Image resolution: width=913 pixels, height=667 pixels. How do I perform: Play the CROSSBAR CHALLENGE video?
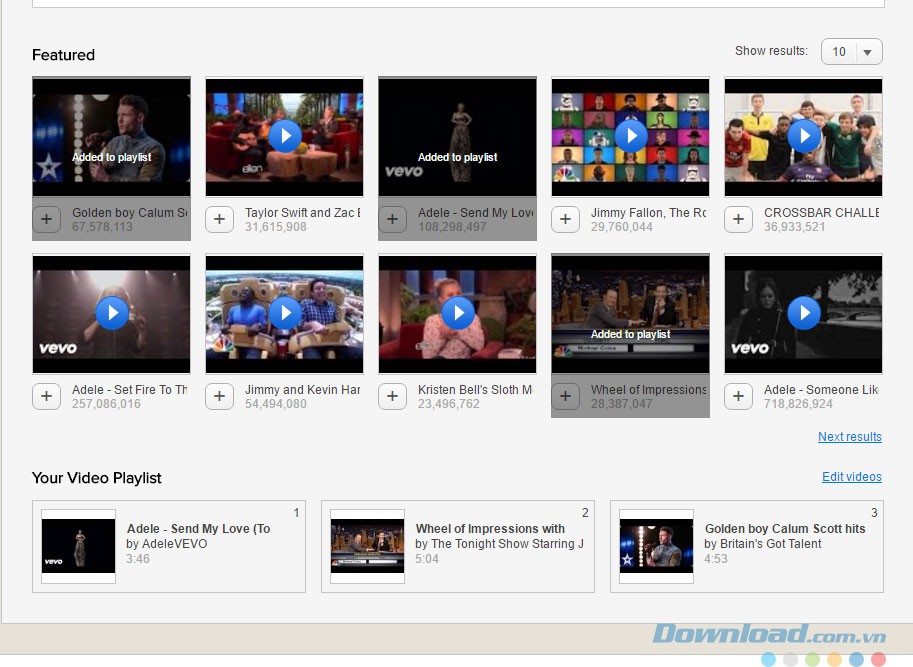803,136
